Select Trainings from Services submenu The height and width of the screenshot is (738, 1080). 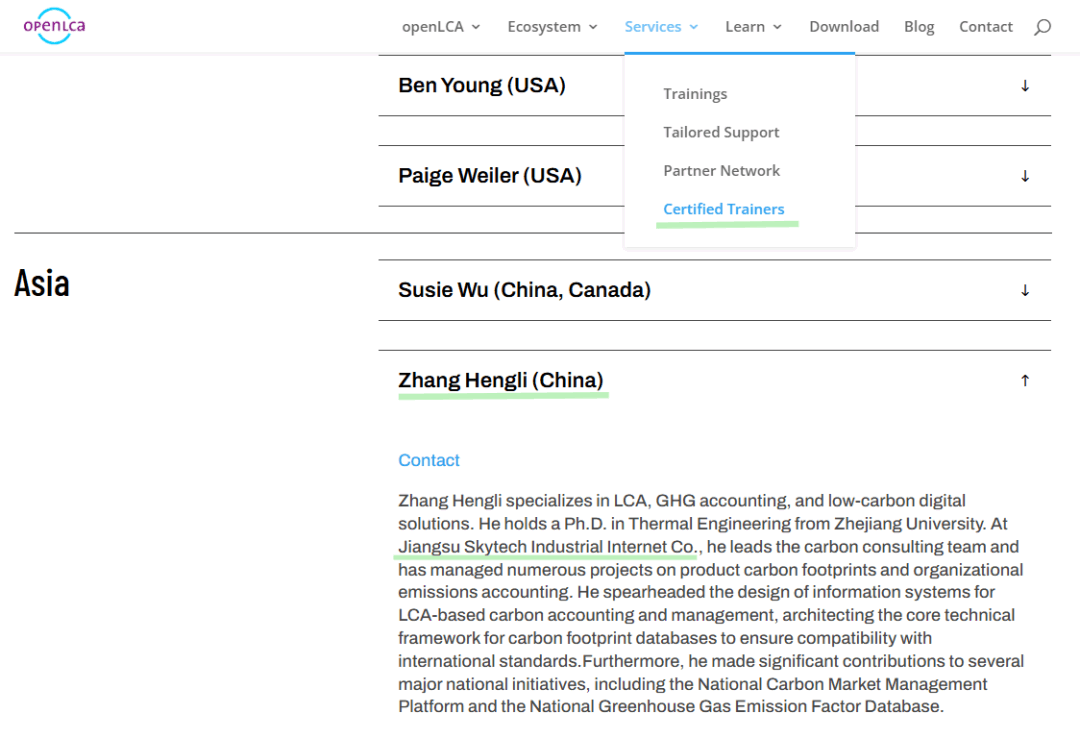(x=695, y=94)
